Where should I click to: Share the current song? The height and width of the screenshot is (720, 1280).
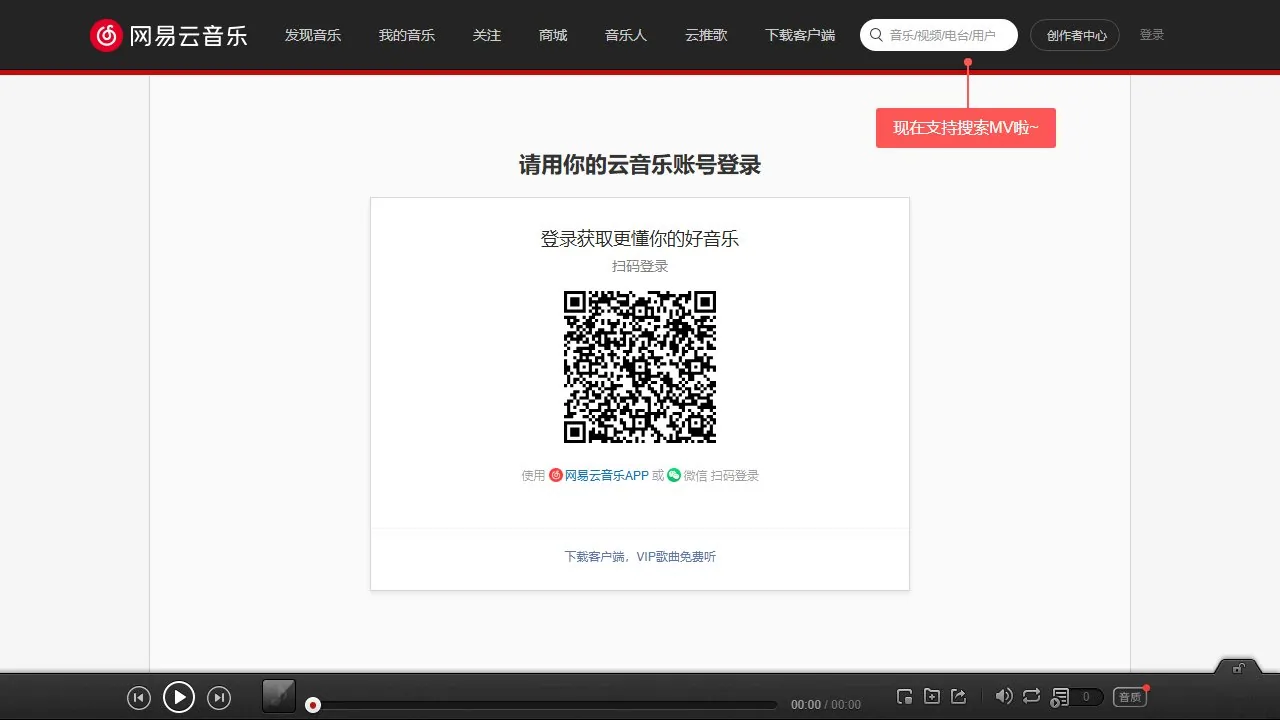pos(958,697)
